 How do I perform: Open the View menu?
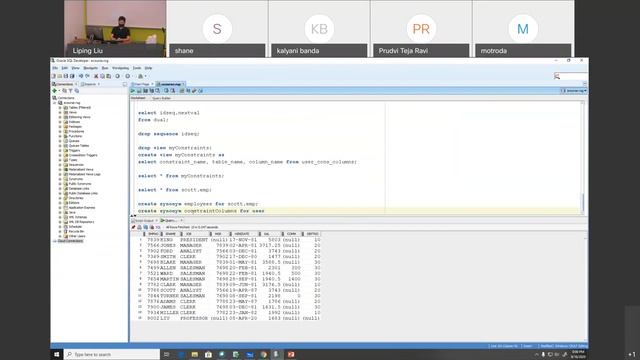76,68
